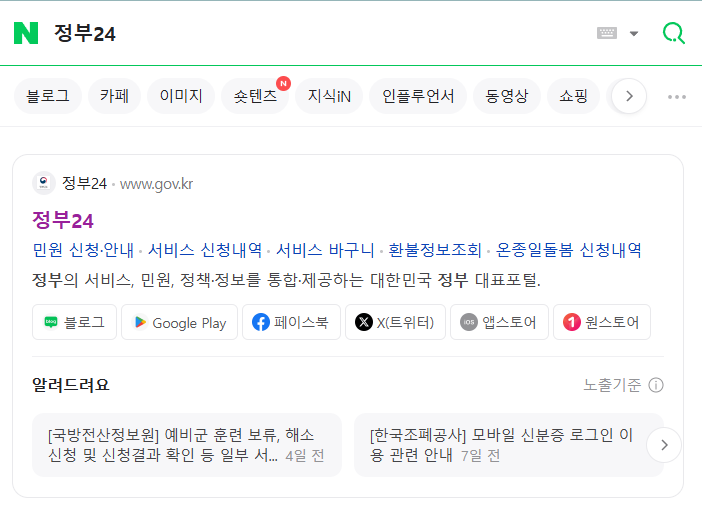Switch to the 카페 search tab
This screenshot has height=518, width=702.
[x=114, y=96]
